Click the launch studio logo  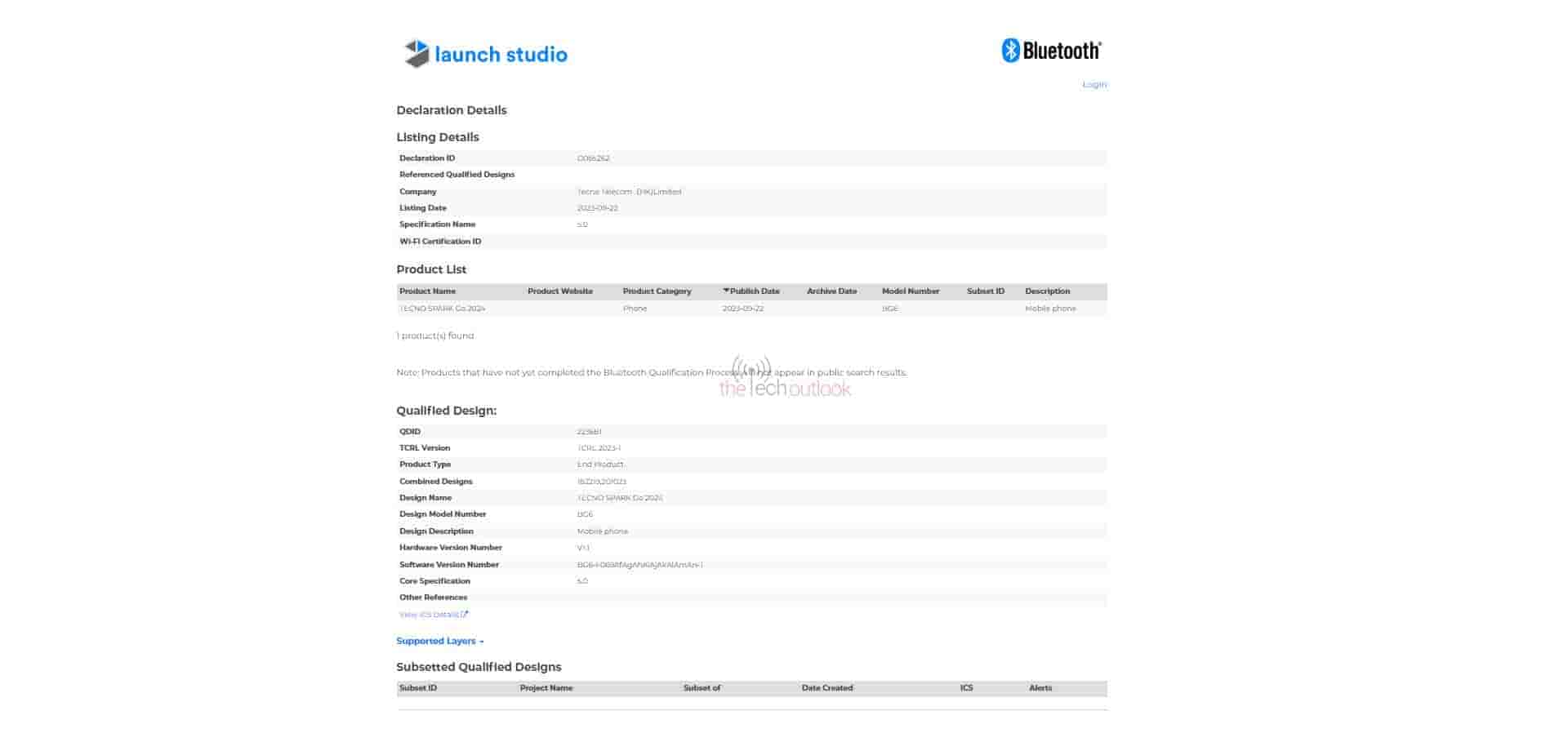pos(485,54)
